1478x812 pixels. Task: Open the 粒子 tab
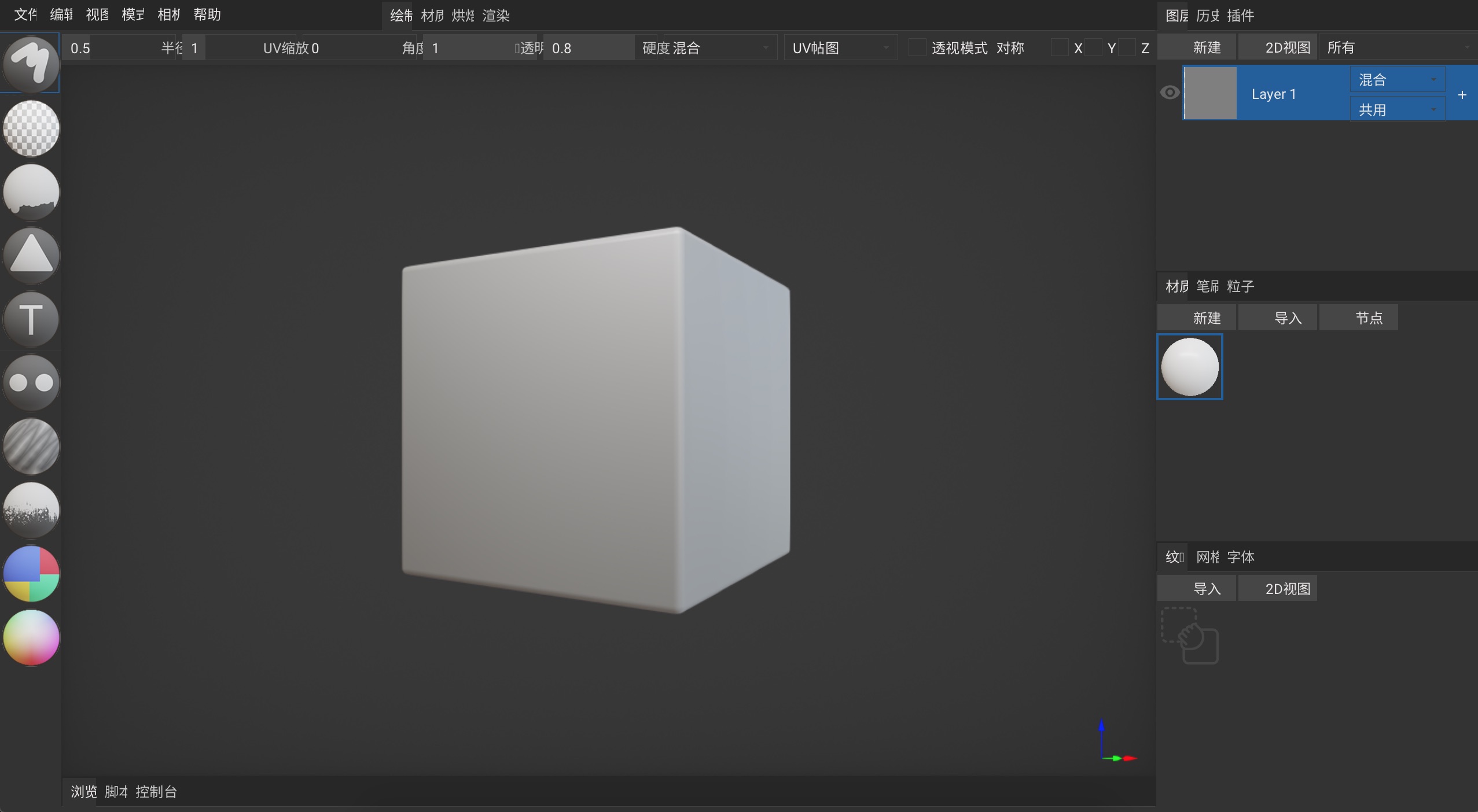(x=1240, y=286)
